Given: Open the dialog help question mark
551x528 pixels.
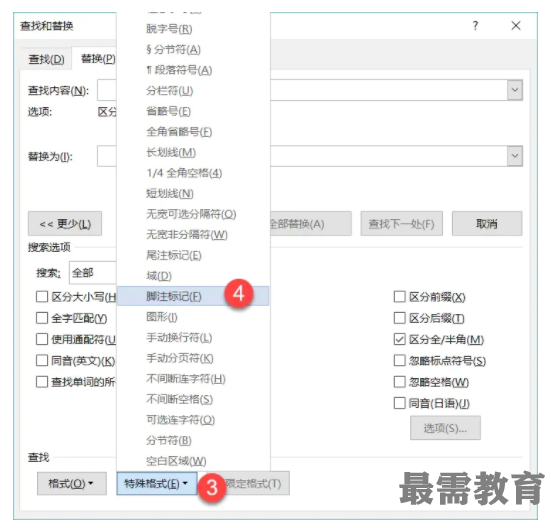Looking at the screenshot, I should (x=475, y=26).
